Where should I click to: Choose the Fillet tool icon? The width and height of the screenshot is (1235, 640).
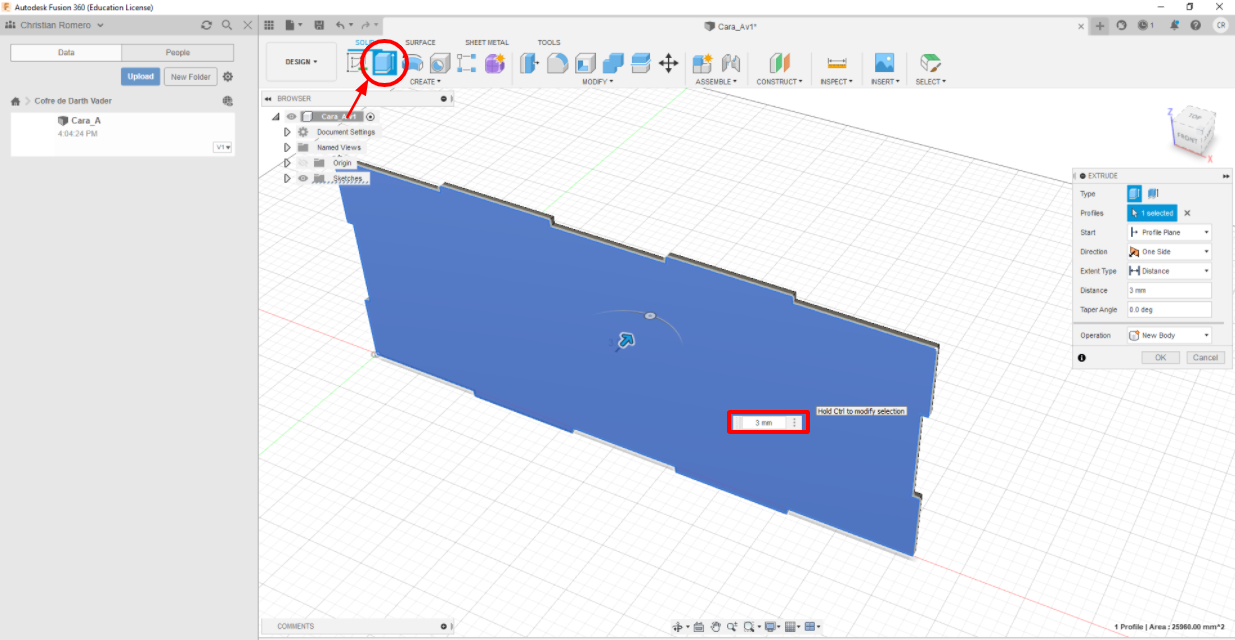pyautogui.click(x=558, y=63)
